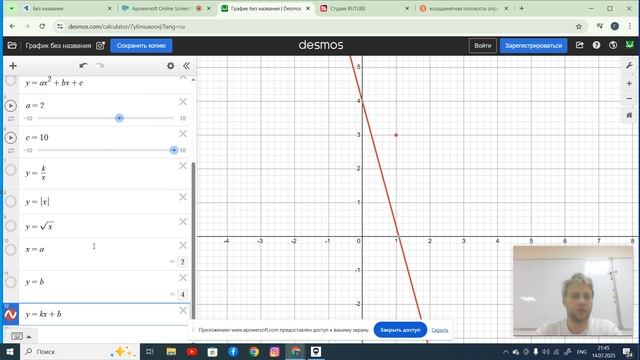Reset graph to default home view
Viewport: 640px width, 360px height.
coord(629,116)
